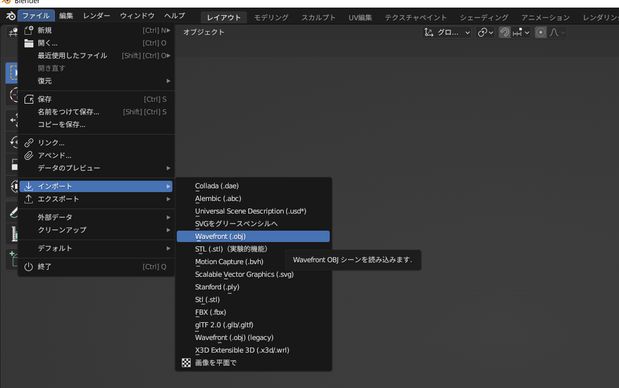Choose Wavefront (.obj) (legacy)

253,337
